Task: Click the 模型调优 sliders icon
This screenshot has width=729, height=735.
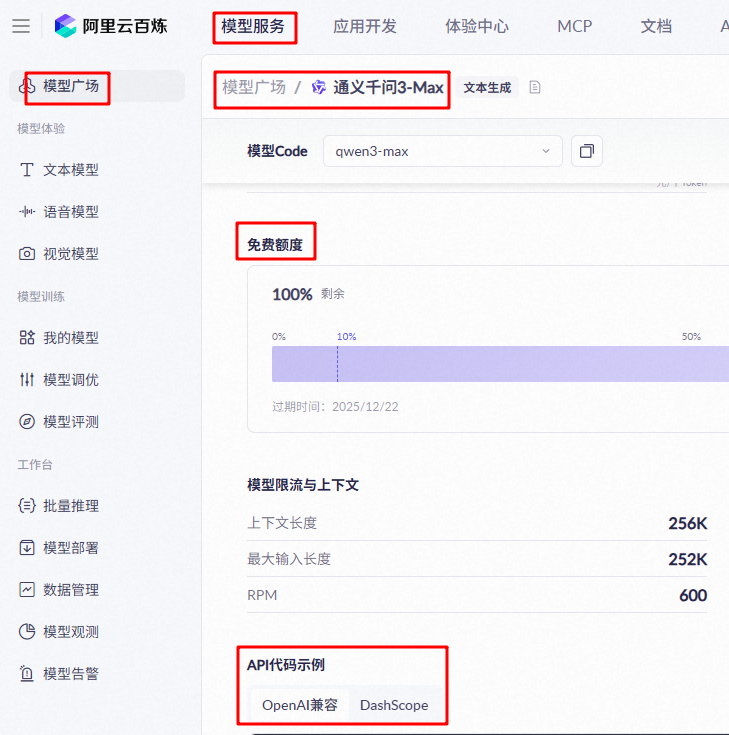Action: click(27, 379)
